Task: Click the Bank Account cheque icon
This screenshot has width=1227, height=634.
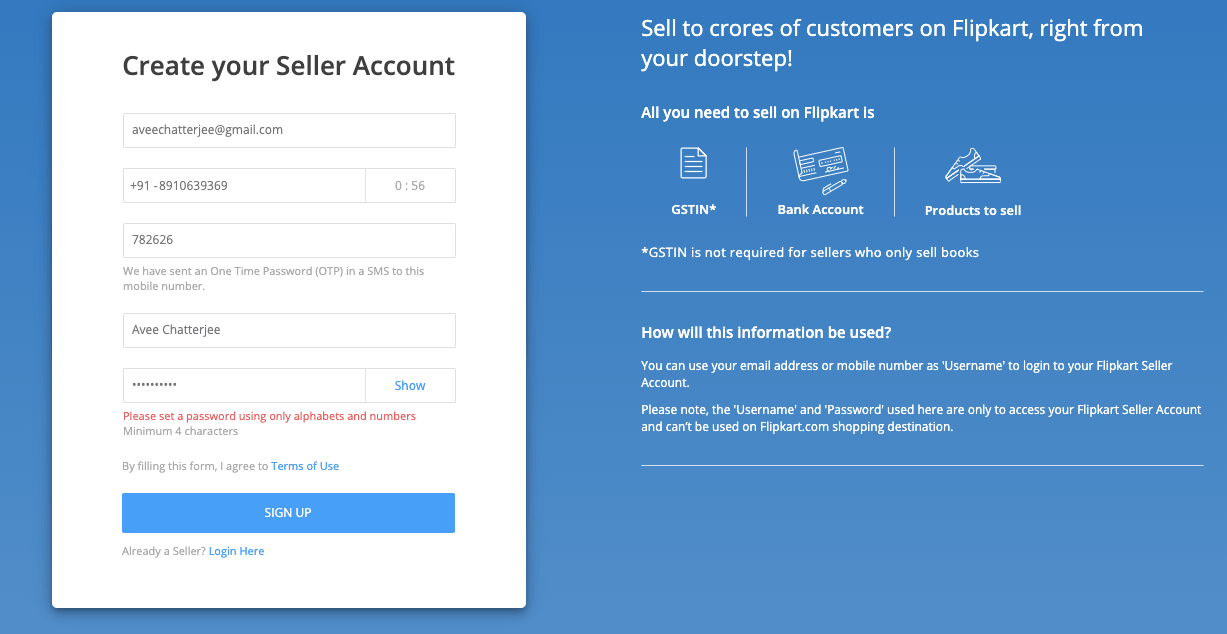Action: [820, 171]
